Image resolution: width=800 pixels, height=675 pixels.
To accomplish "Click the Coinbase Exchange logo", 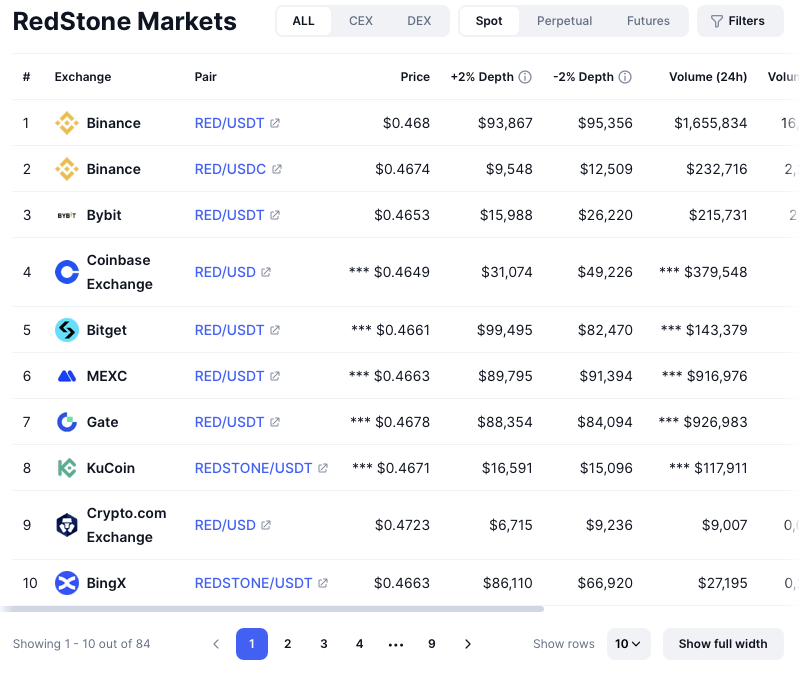I will coord(67,272).
